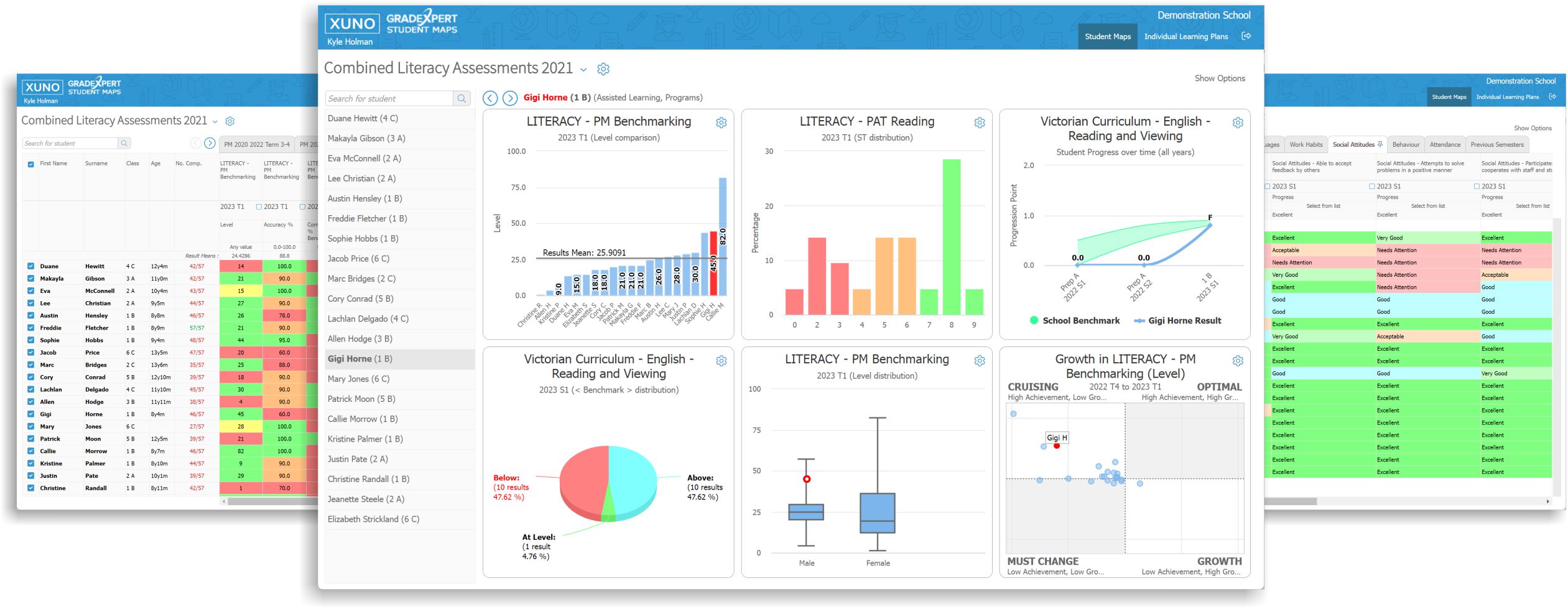
Task: Open gear settings on Growth in LITERACY chart
Action: pyautogui.click(x=1238, y=361)
